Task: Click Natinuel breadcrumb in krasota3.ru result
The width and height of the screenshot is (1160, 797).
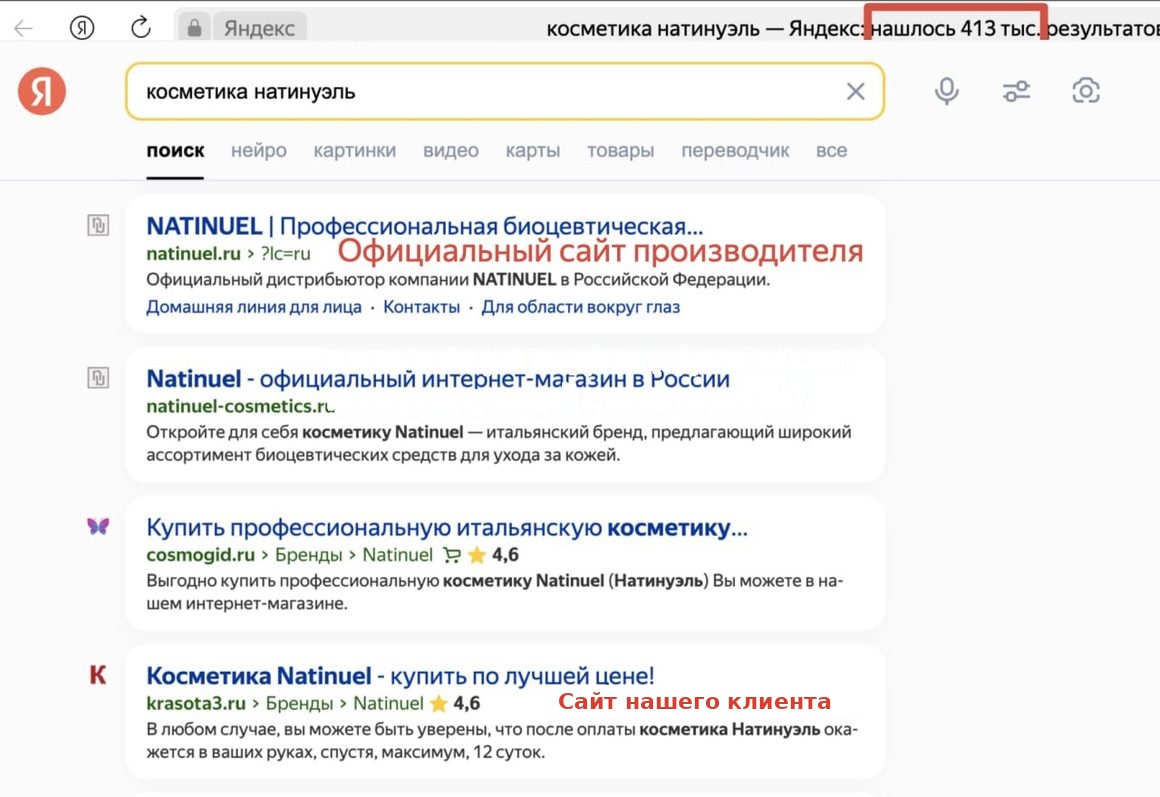Action: pyautogui.click(x=388, y=703)
